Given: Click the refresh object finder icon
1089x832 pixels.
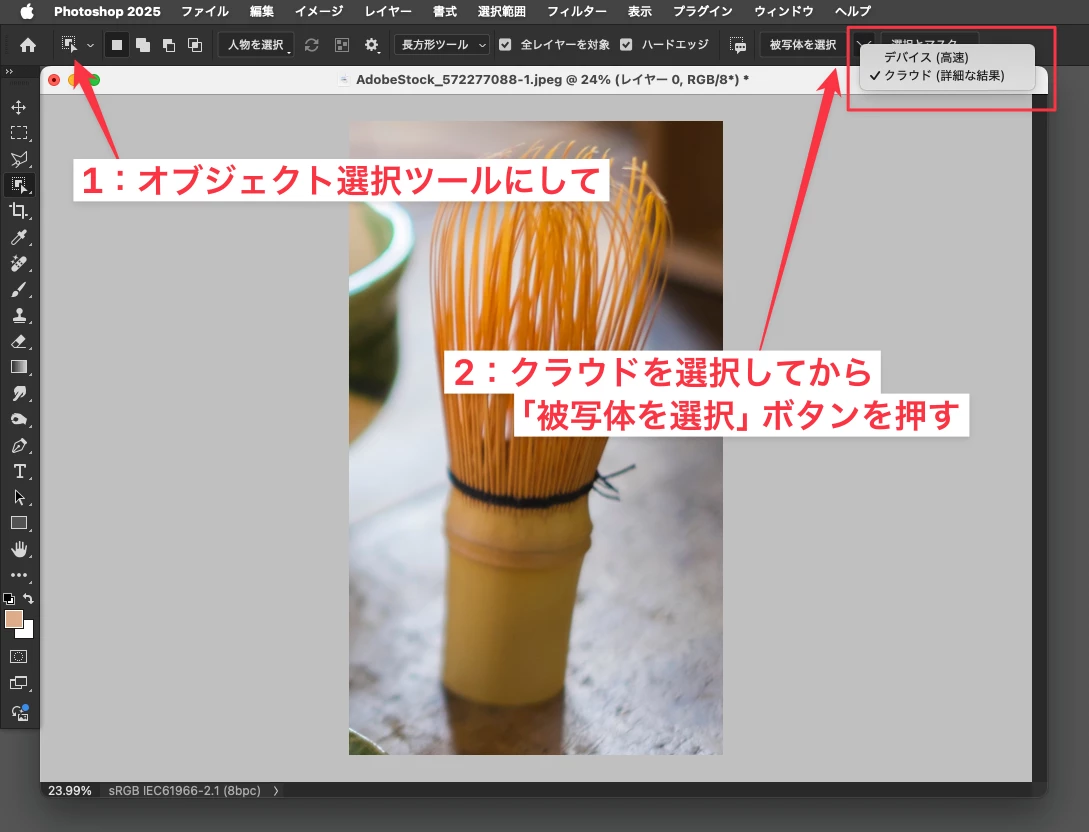Looking at the screenshot, I should click(x=311, y=45).
